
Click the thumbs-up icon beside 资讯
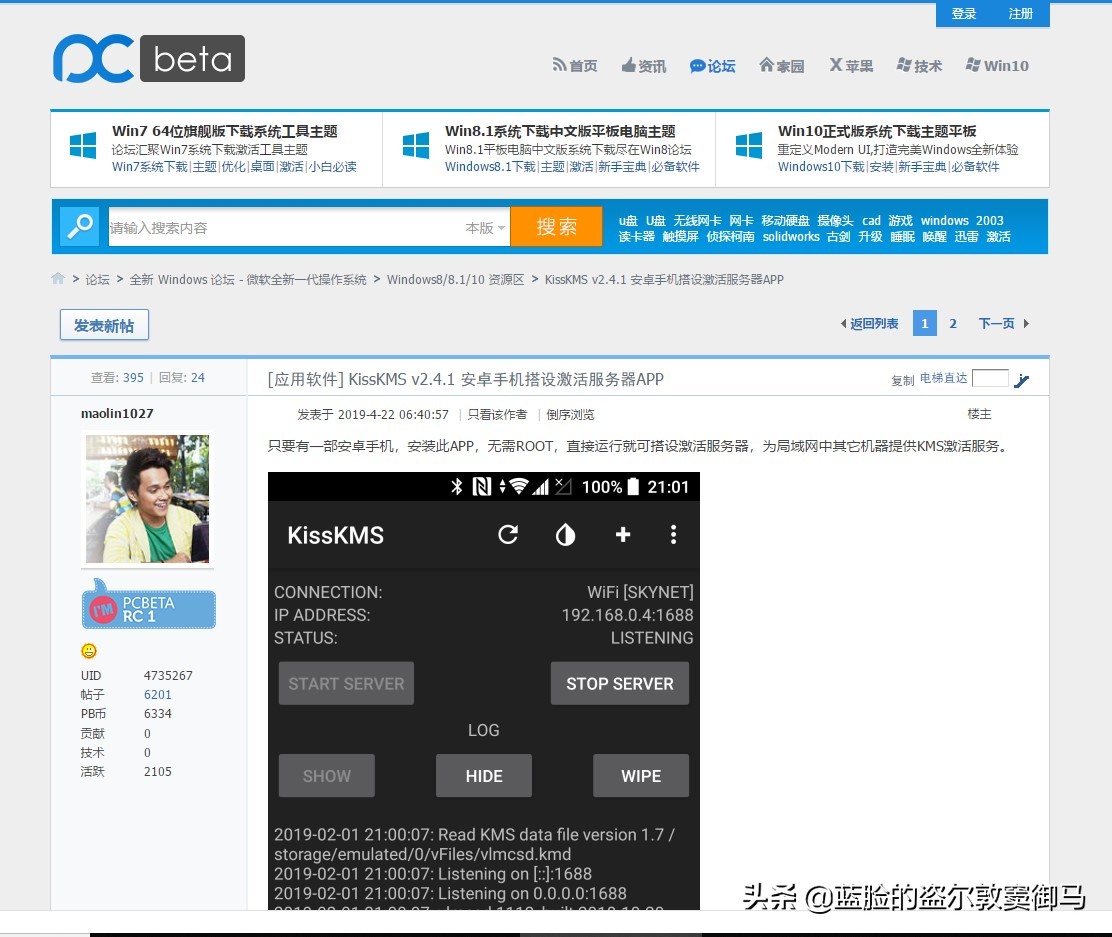tap(631, 65)
